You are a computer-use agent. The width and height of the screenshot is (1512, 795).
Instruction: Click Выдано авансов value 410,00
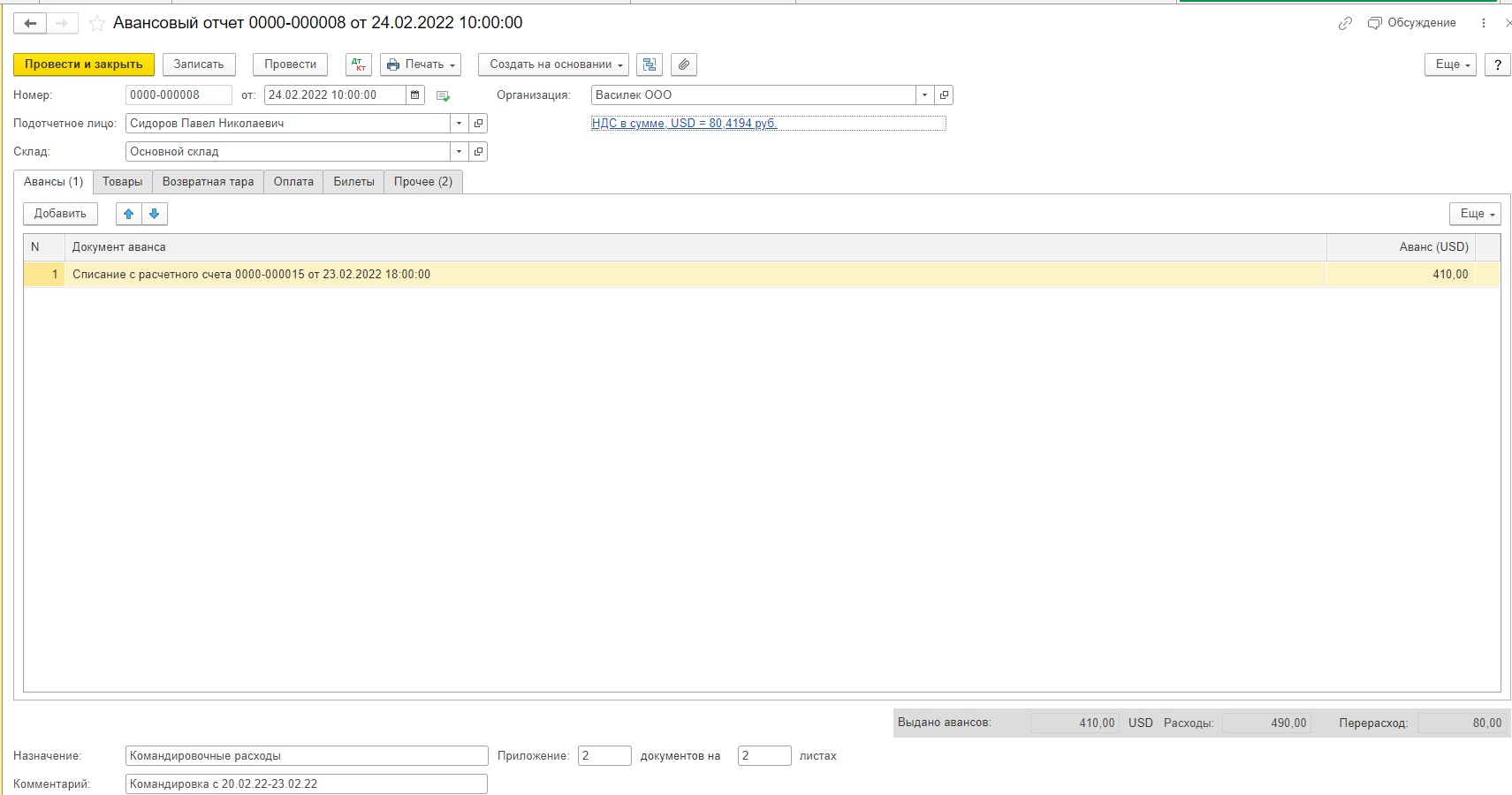pyautogui.click(x=1075, y=723)
